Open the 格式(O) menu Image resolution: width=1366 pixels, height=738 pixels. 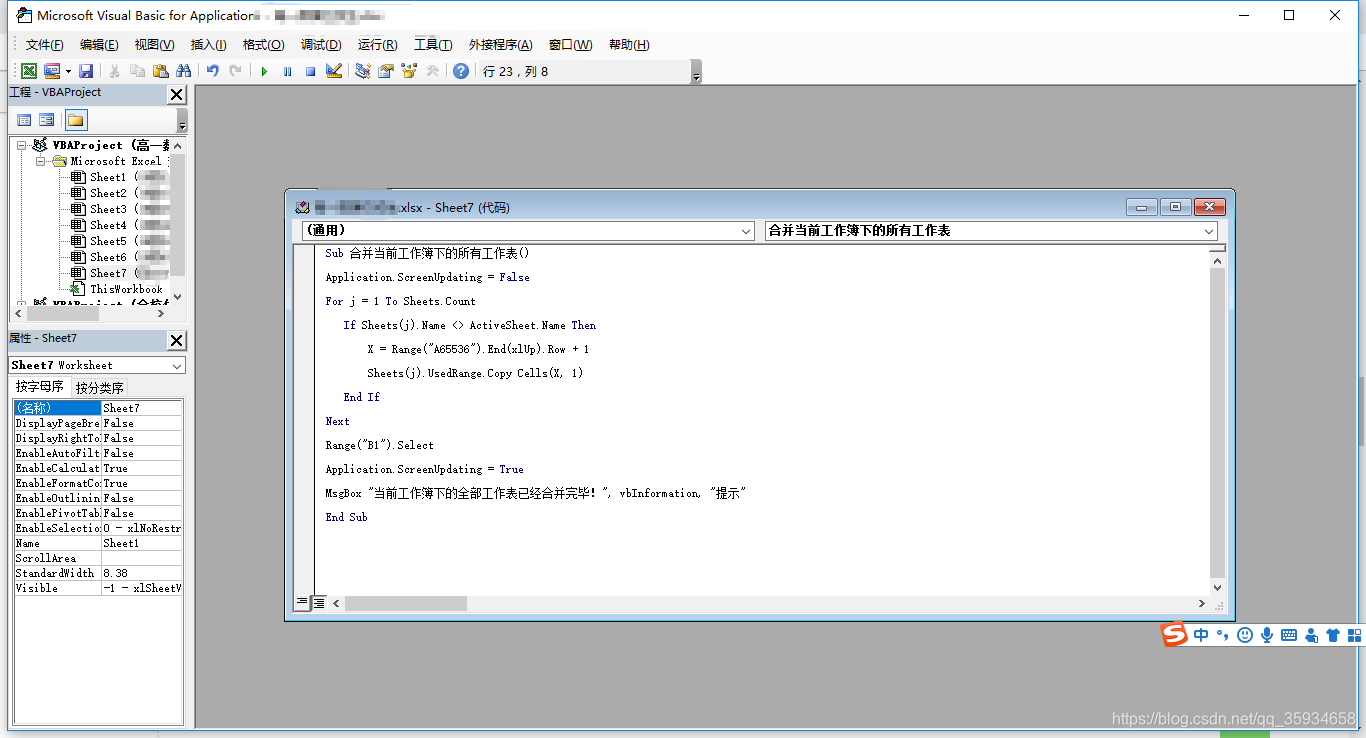pyautogui.click(x=263, y=45)
